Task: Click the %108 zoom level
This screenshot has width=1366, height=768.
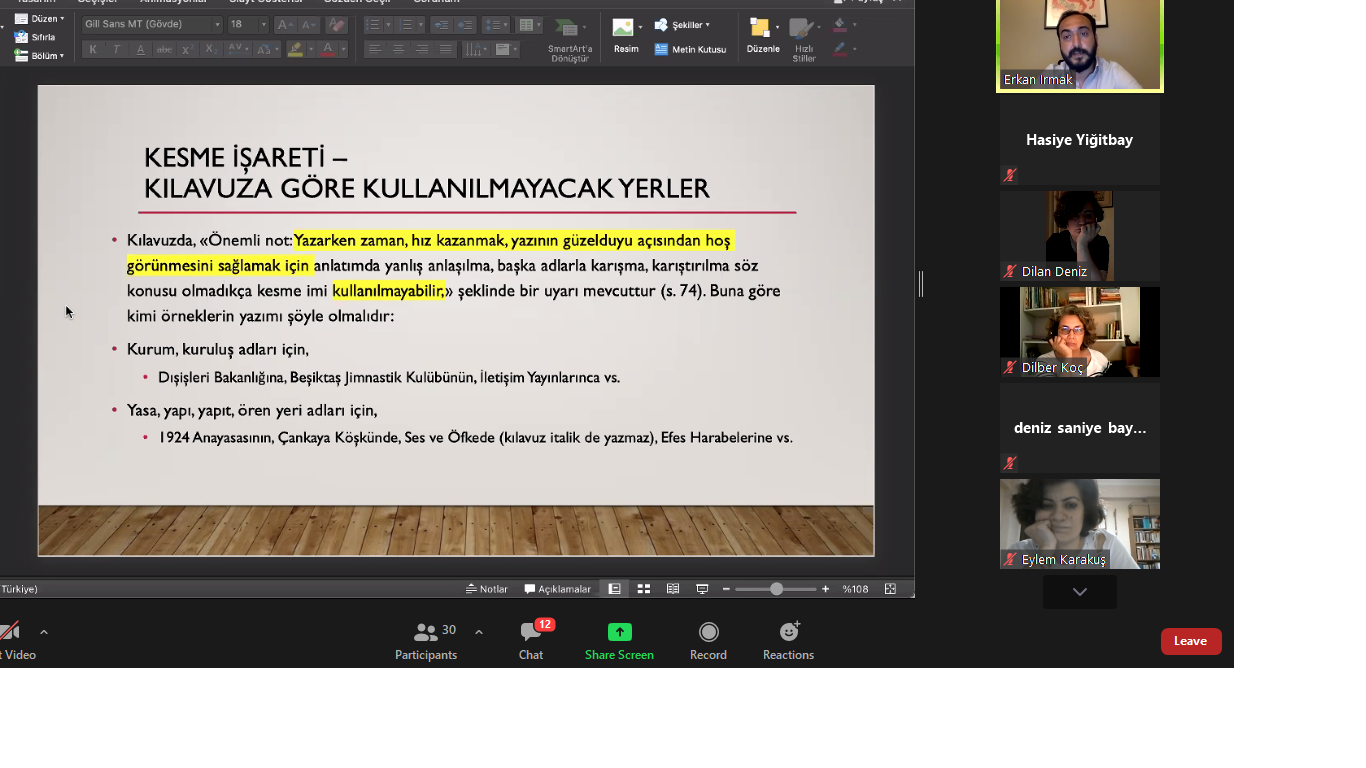Action: point(855,589)
